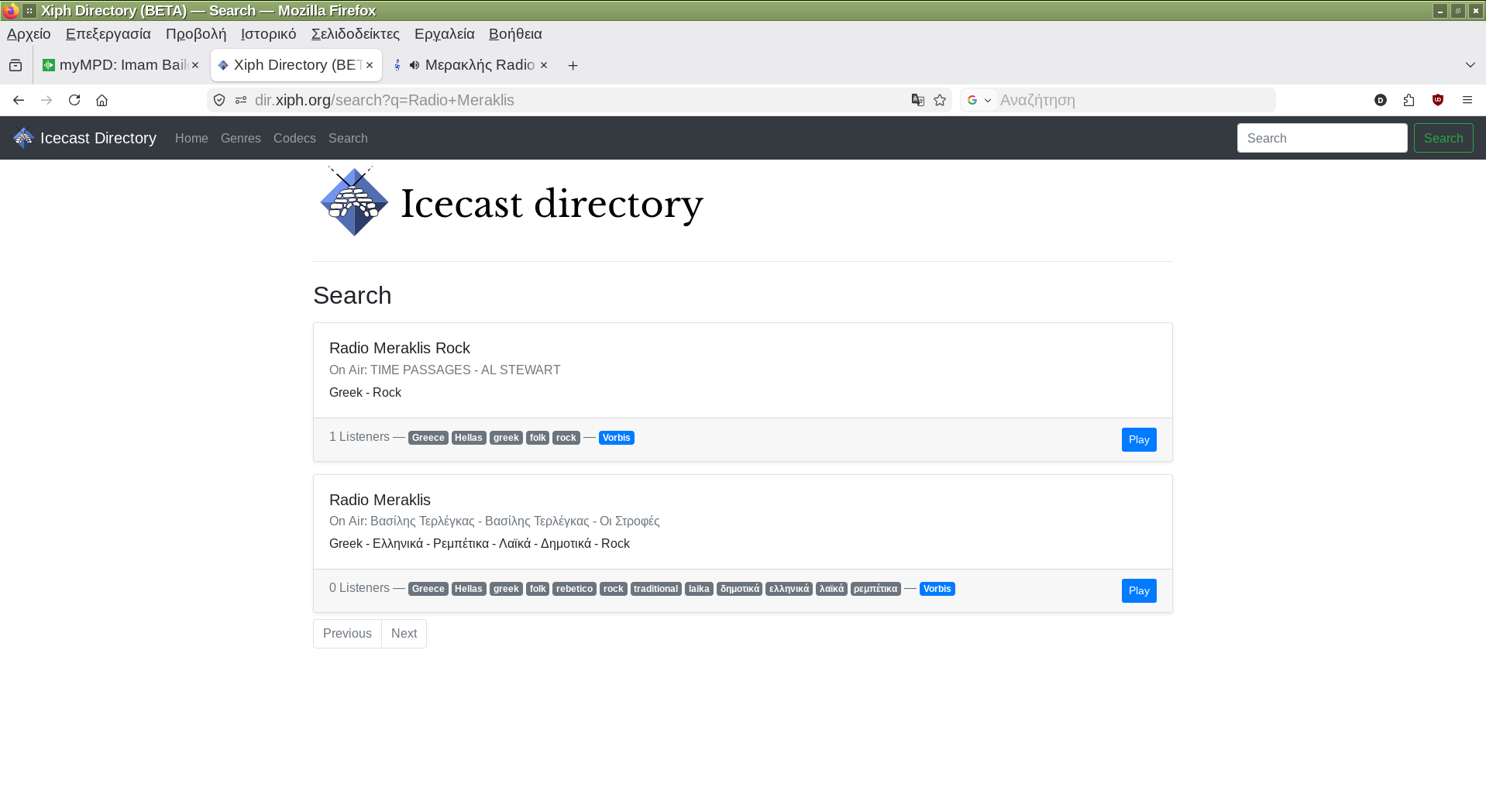
Task: Click the uBlock Origin shield icon
Action: [1438, 100]
